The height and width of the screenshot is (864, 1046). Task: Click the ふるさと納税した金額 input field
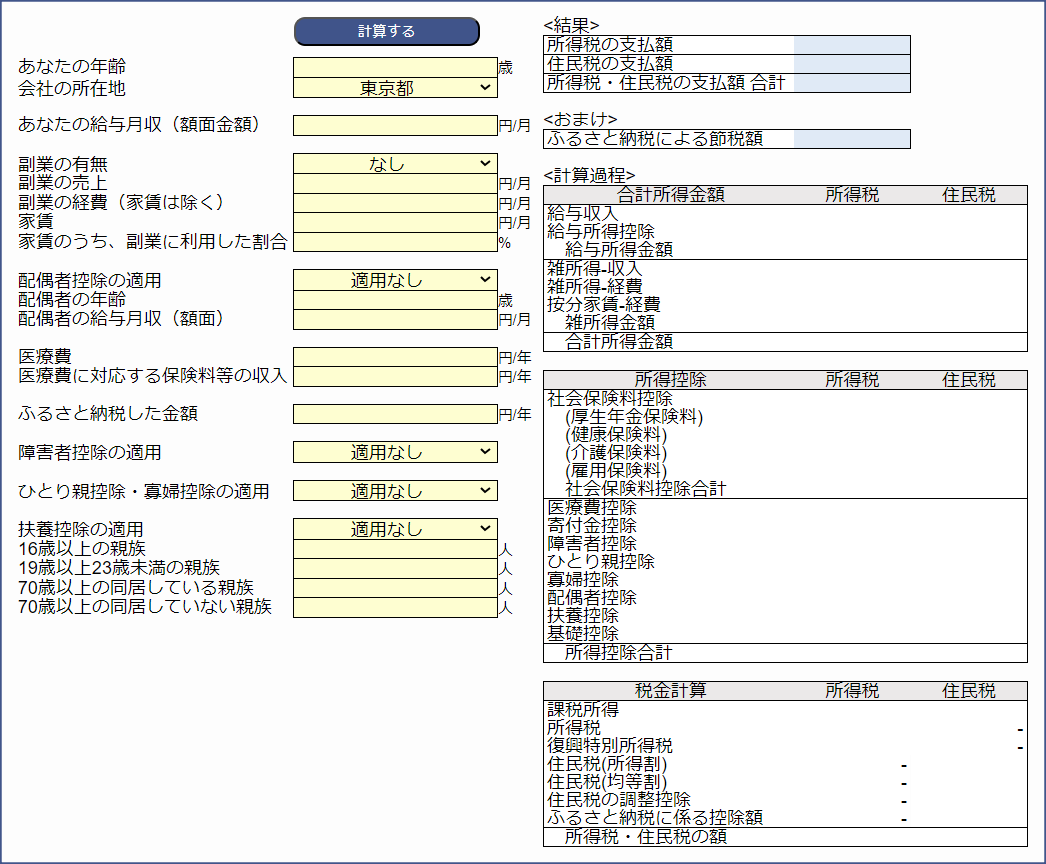[395, 414]
